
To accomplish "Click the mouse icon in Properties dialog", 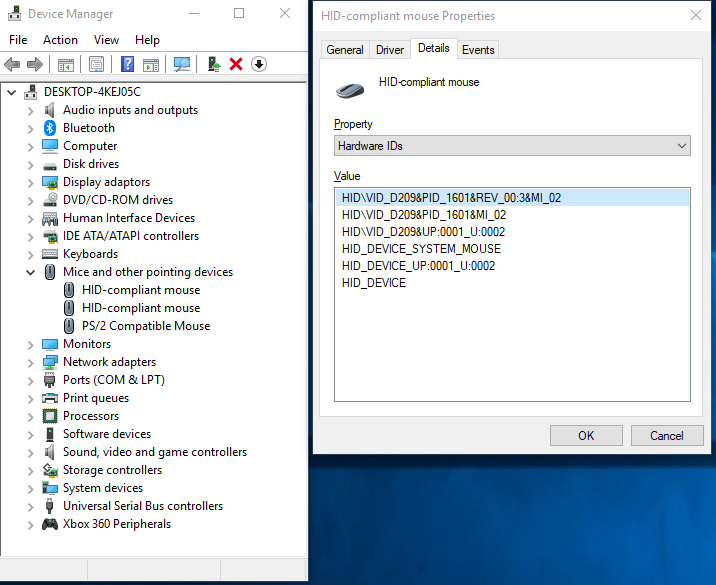I will tap(350, 90).
